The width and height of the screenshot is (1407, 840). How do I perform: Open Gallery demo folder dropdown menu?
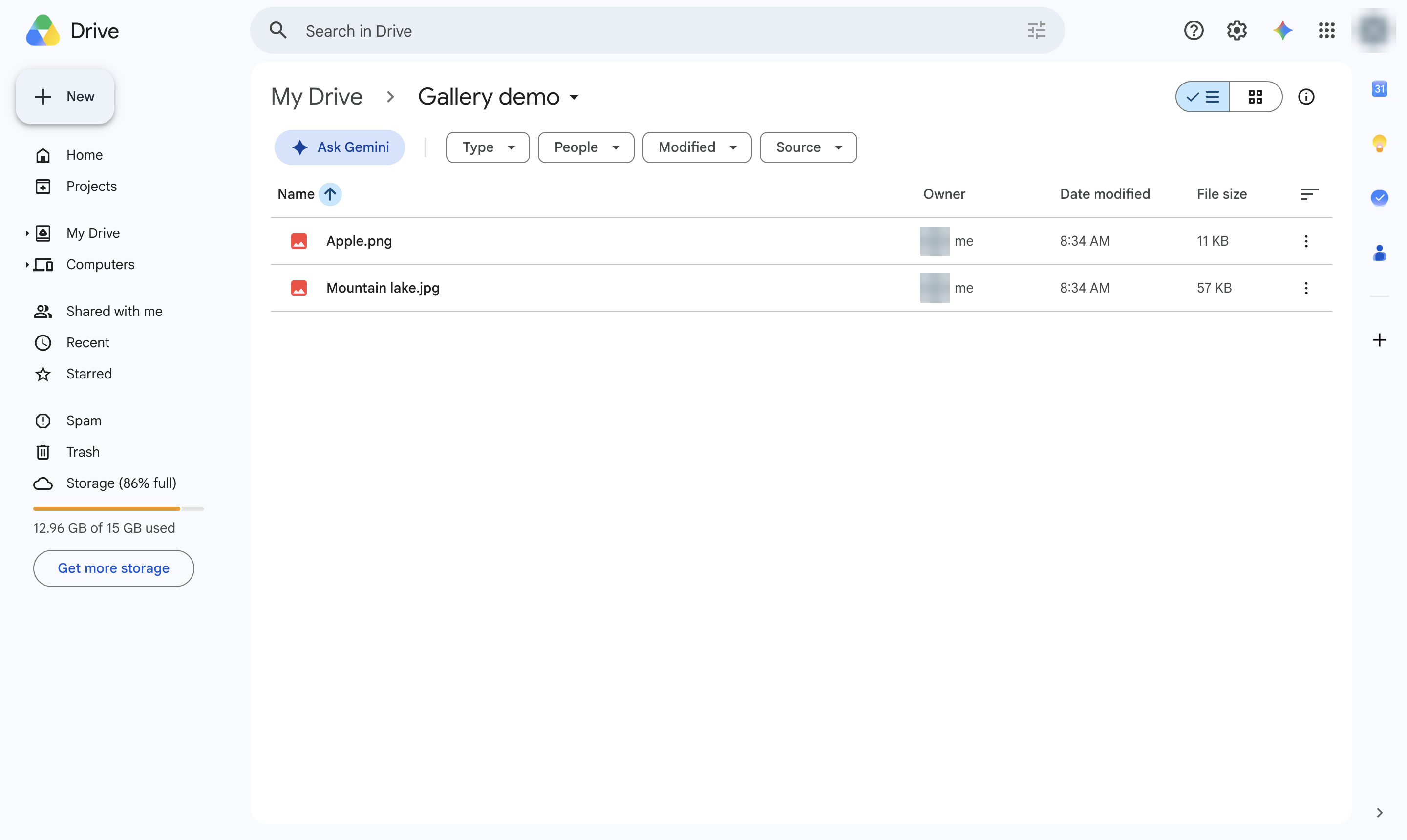574,97
